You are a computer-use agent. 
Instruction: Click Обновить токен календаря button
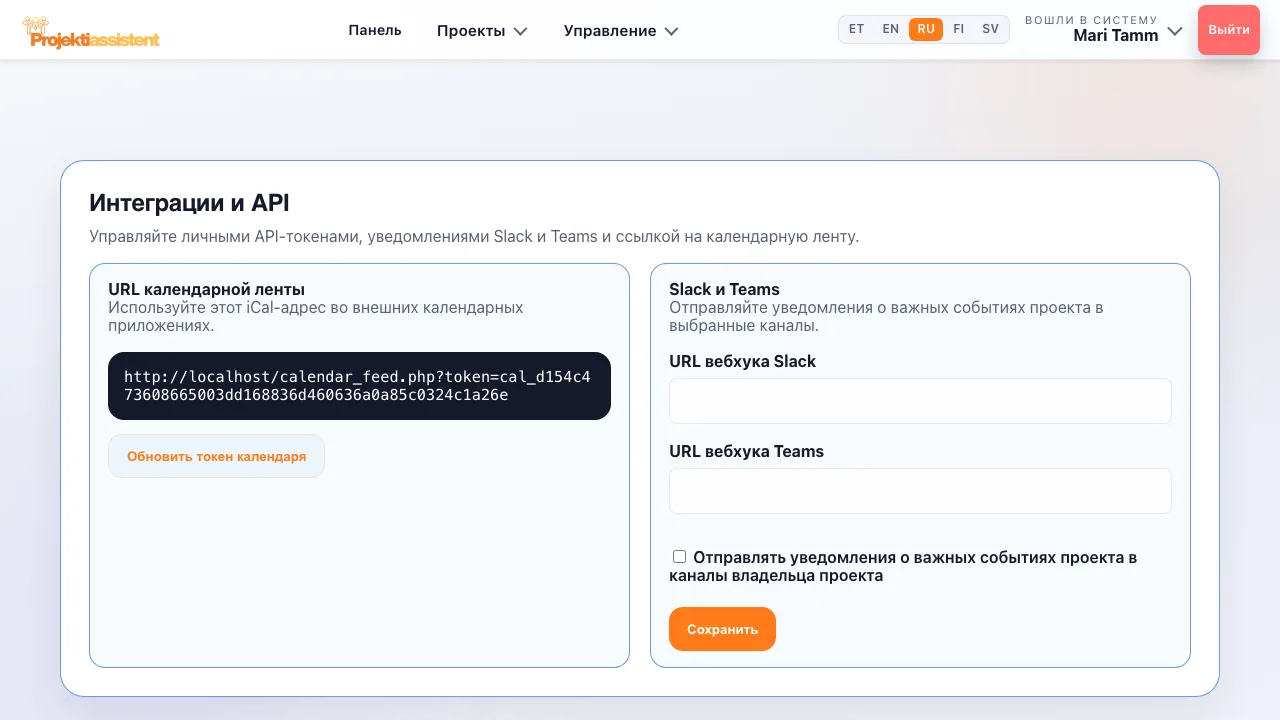216,456
